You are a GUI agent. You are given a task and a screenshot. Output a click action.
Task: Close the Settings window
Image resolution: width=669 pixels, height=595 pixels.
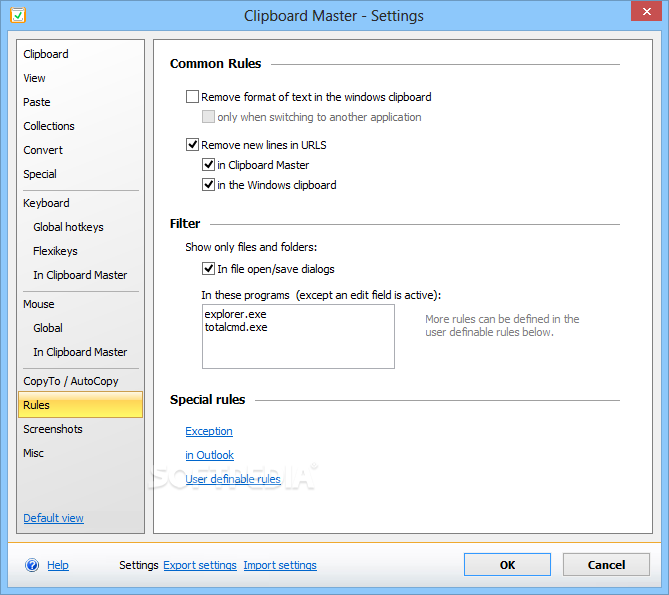point(646,11)
